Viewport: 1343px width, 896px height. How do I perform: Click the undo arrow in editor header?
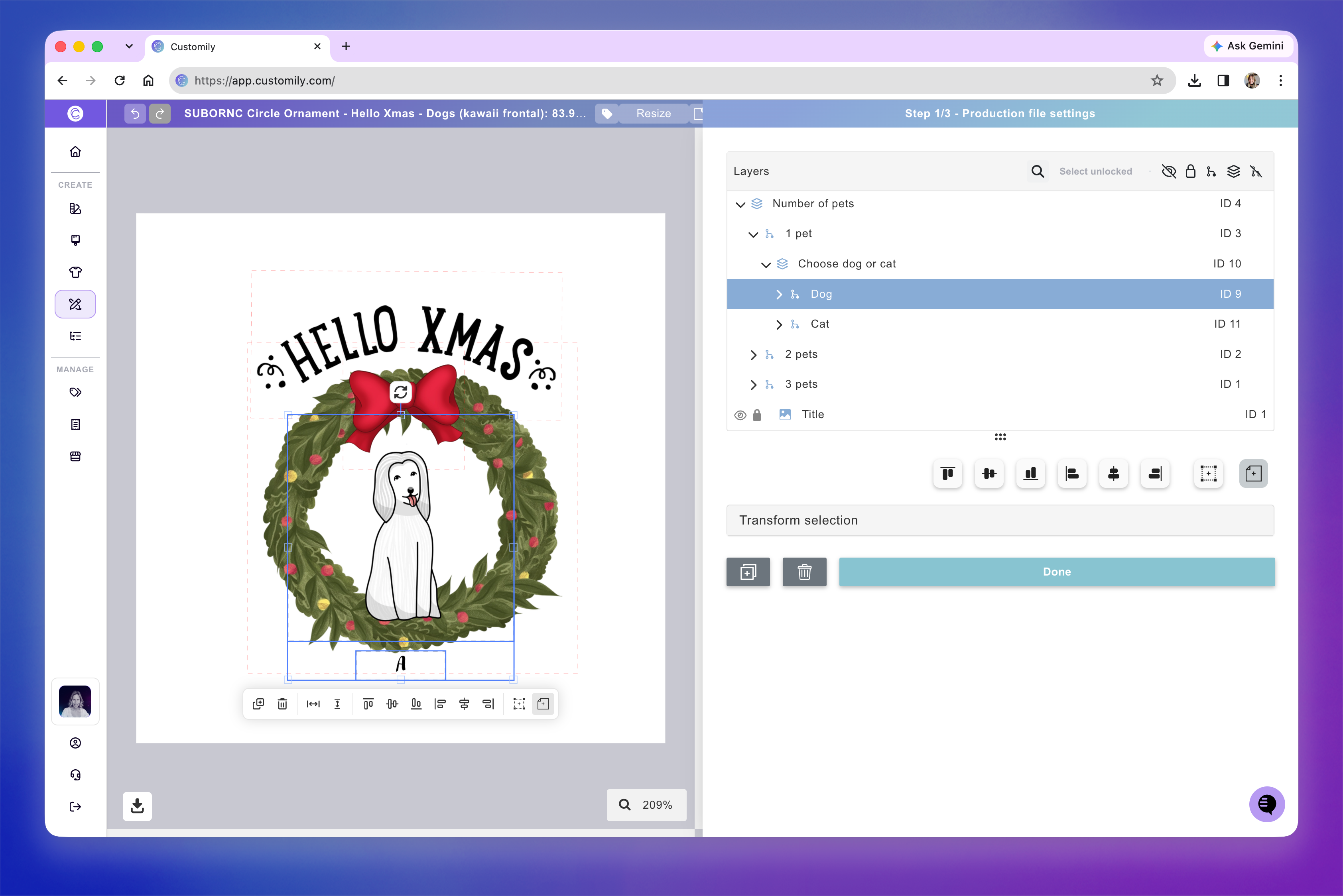(x=135, y=113)
